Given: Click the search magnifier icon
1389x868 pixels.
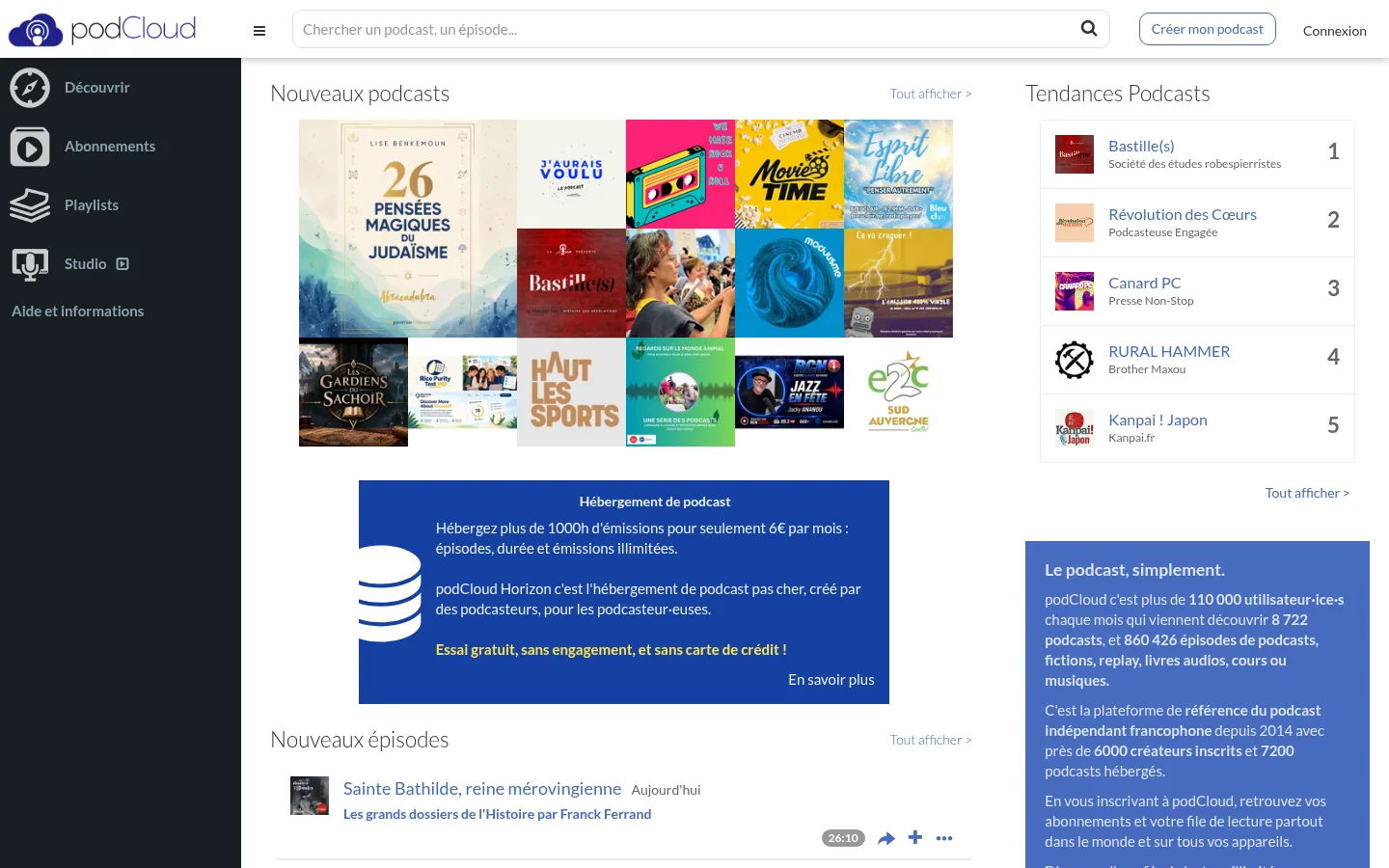Looking at the screenshot, I should (x=1089, y=29).
